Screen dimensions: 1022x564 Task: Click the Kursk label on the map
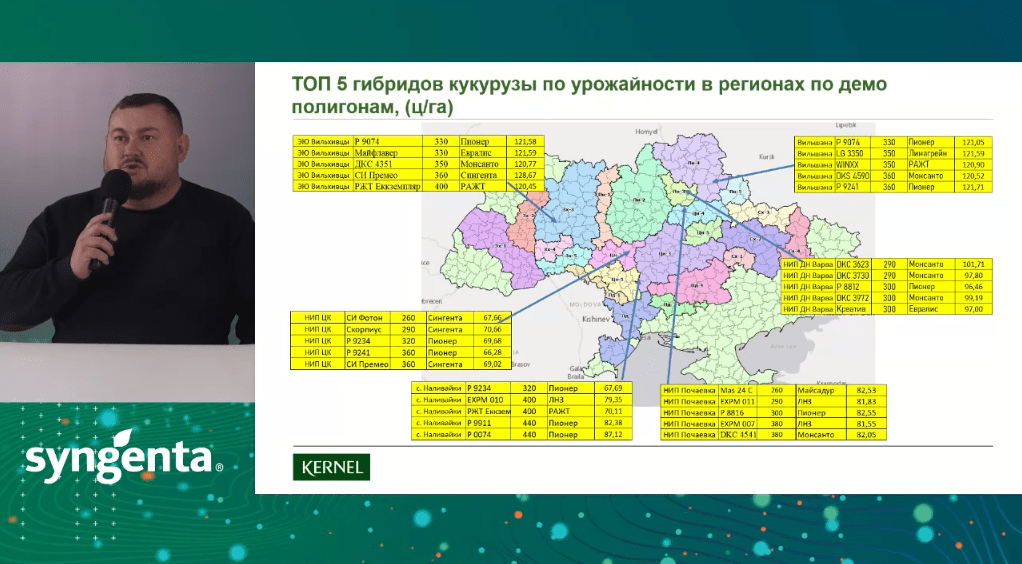coord(767,156)
